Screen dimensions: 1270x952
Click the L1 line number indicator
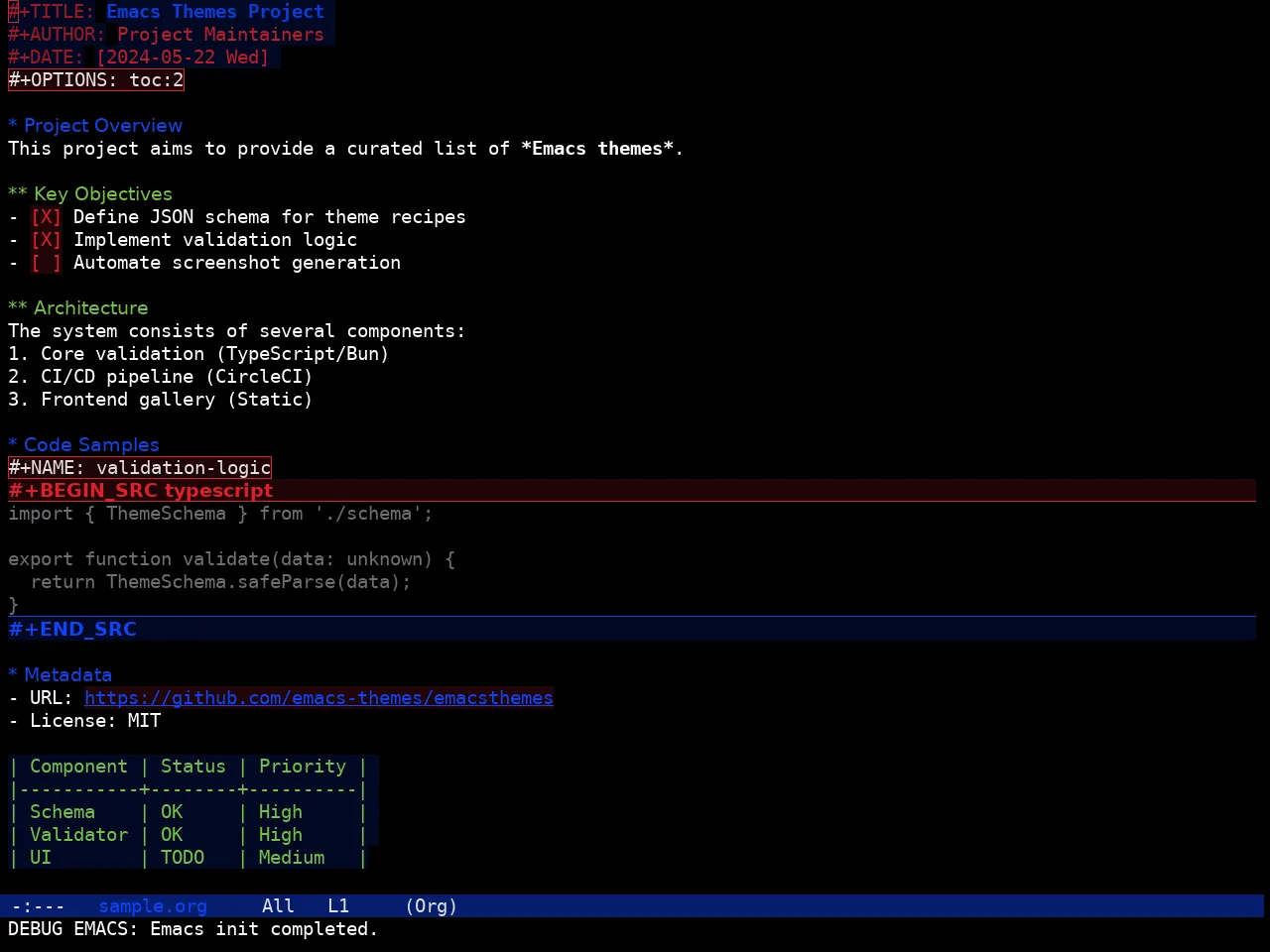tap(338, 906)
